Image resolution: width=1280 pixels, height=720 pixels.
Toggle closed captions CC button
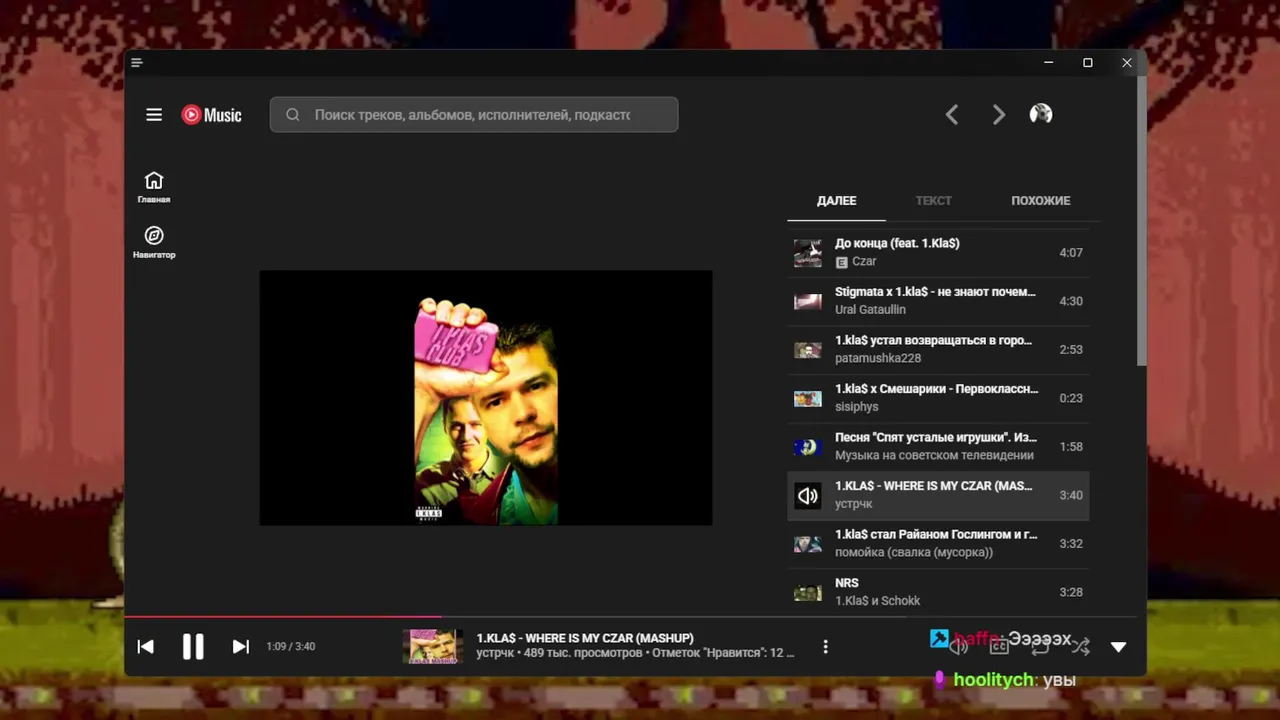[x=999, y=647]
